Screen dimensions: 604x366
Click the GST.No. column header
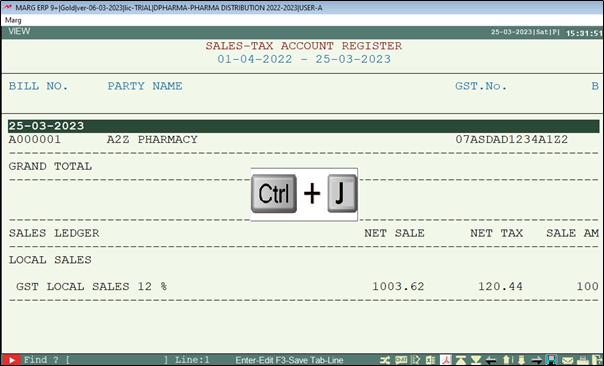(x=481, y=86)
